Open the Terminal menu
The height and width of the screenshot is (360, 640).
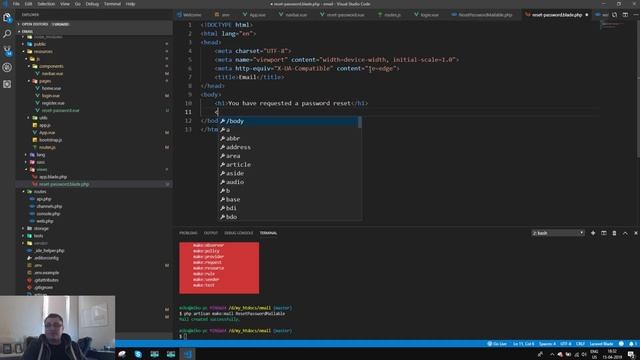coord(112,4)
